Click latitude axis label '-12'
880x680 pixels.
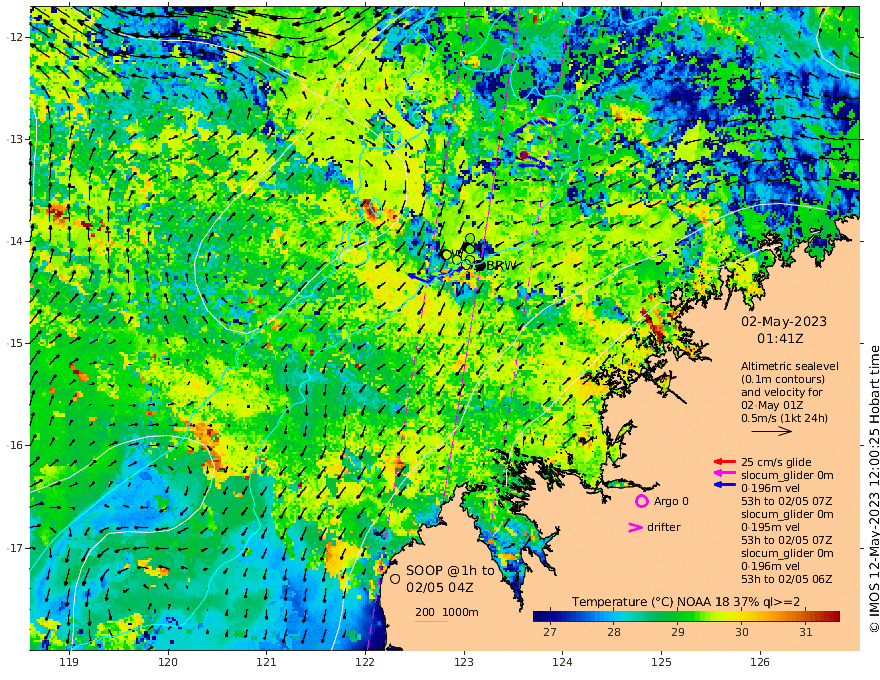click(15, 37)
